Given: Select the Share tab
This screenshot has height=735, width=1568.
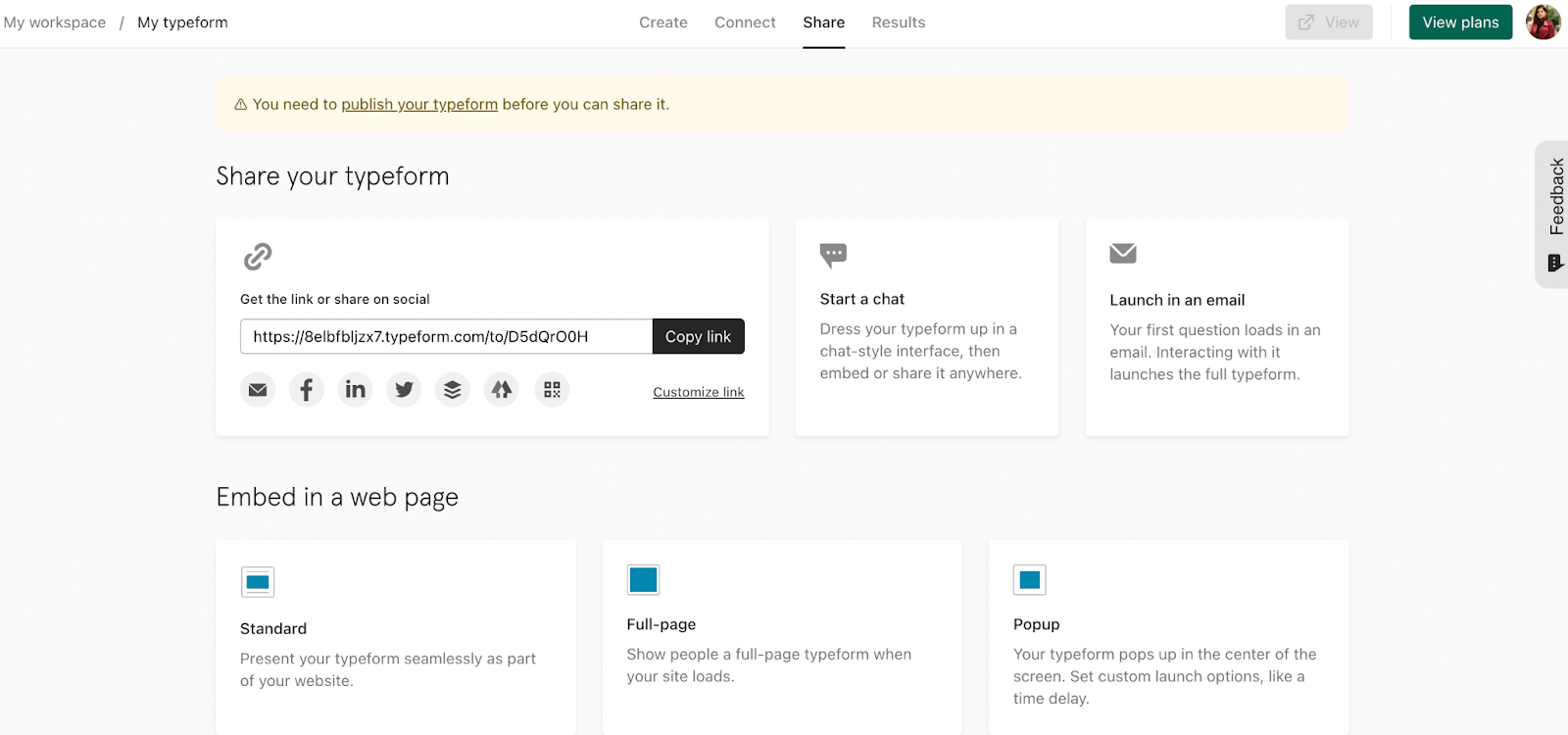Looking at the screenshot, I should coord(824,23).
